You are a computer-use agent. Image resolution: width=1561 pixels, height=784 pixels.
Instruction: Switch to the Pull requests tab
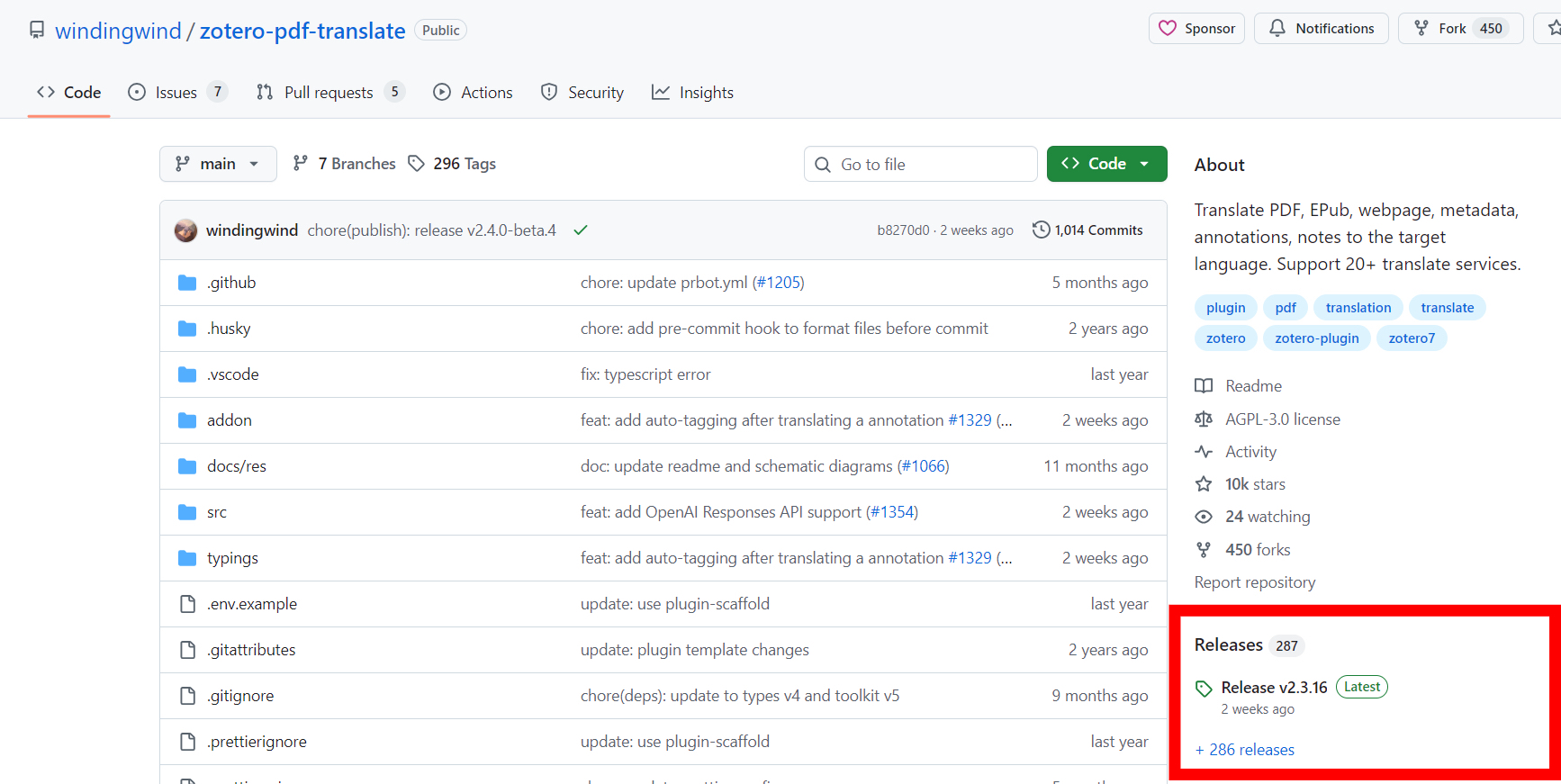(x=329, y=93)
